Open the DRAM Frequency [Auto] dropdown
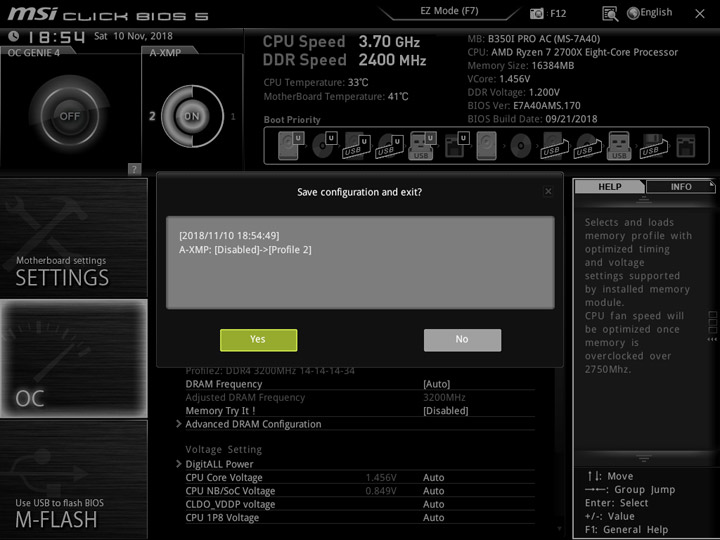The image size is (720, 540). point(436,384)
